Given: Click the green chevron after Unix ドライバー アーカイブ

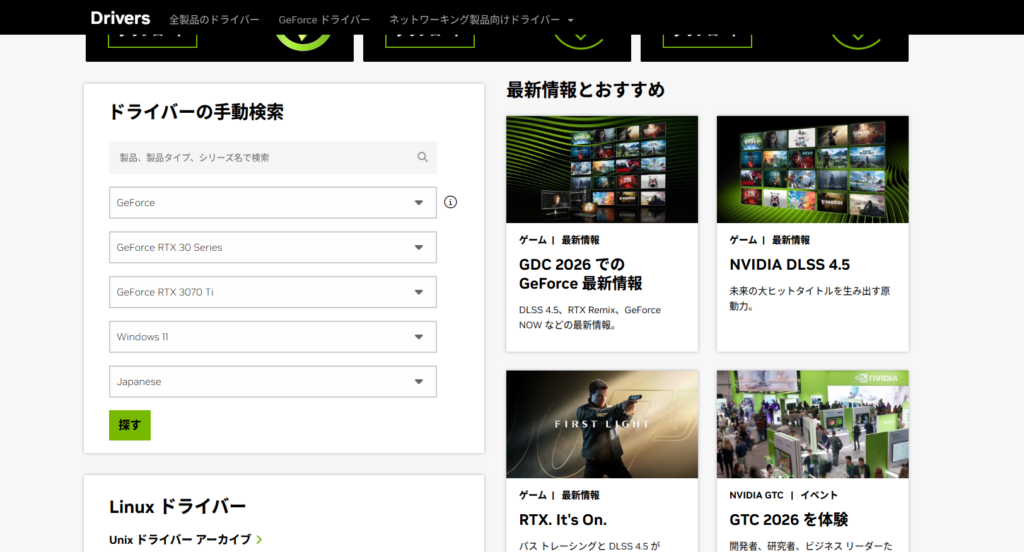Looking at the screenshot, I should [259, 540].
